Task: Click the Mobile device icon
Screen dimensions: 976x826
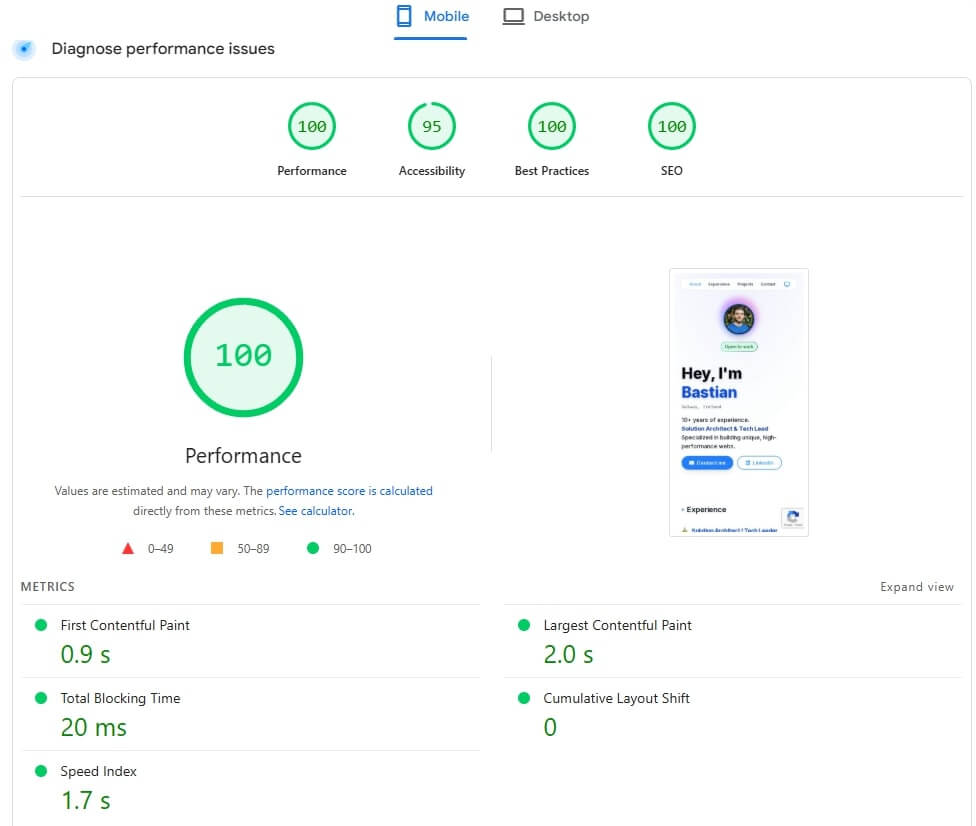Action: pos(404,16)
